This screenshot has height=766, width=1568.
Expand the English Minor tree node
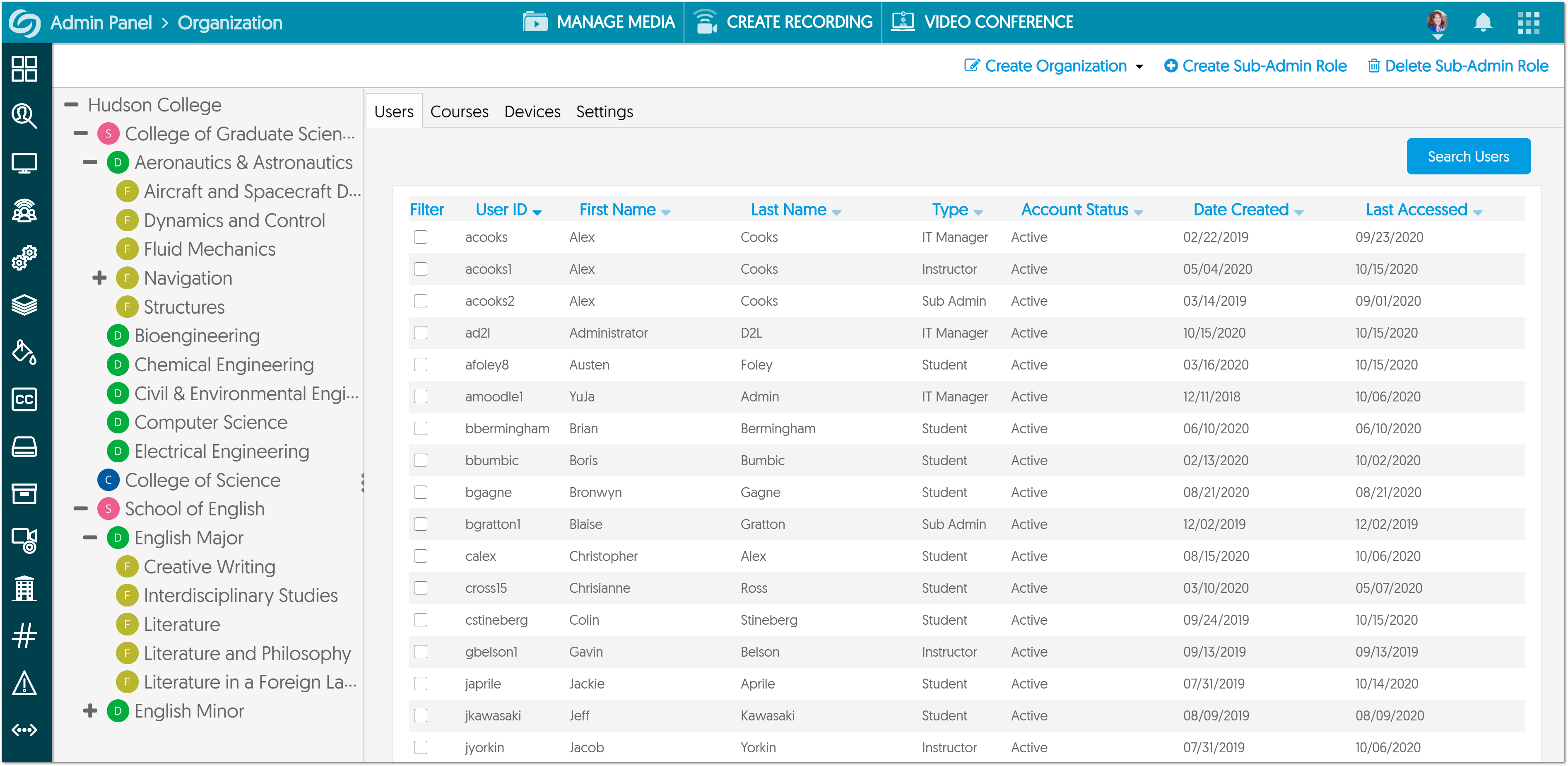pyautogui.click(x=91, y=710)
